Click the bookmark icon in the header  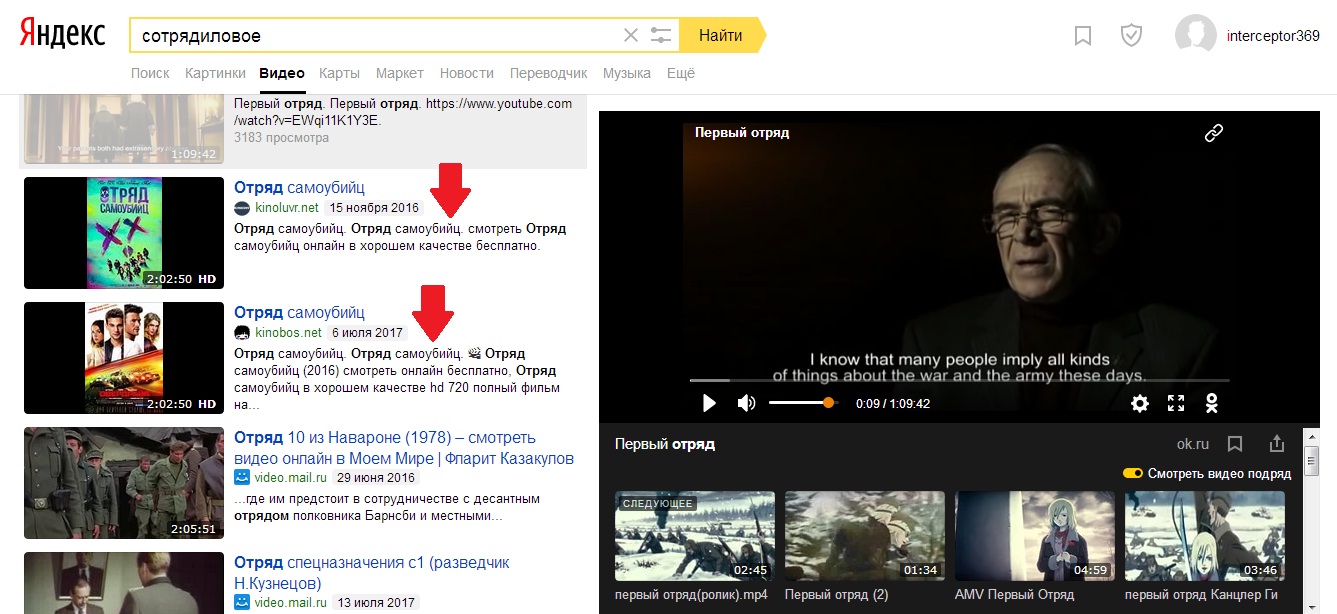pyautogui.click(x=1082, y=36)
